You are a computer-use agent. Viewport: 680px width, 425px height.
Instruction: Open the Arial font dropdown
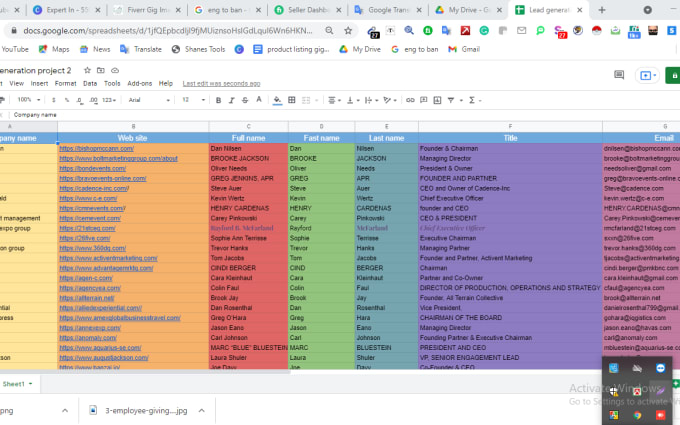[149, 100]
